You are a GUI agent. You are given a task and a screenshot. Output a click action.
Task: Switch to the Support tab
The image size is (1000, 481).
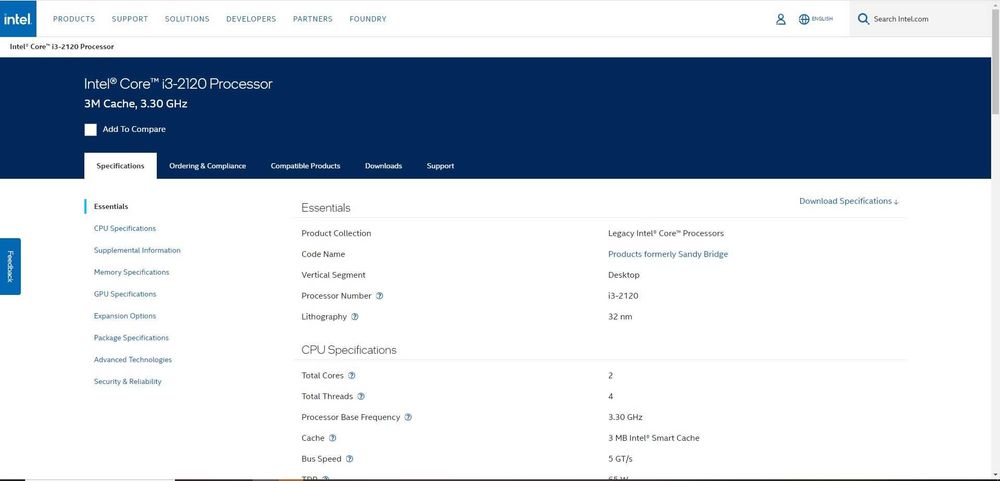(x=440, y=166)
